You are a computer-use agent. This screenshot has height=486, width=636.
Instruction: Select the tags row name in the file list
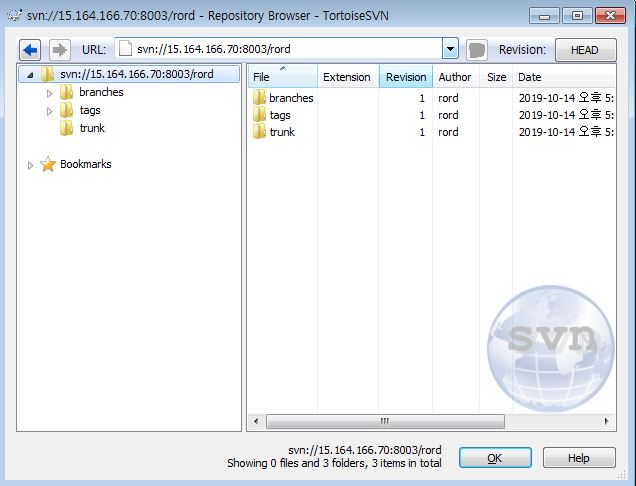pos(280,115)
